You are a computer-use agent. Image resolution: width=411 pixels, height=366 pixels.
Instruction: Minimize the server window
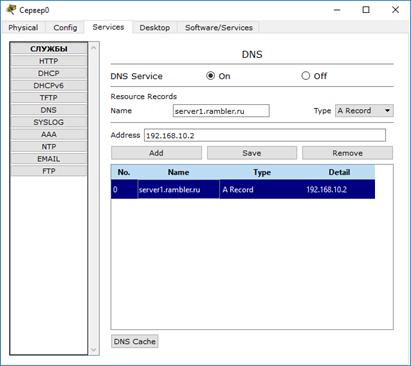pyautogui.click(x=337, y=10)
